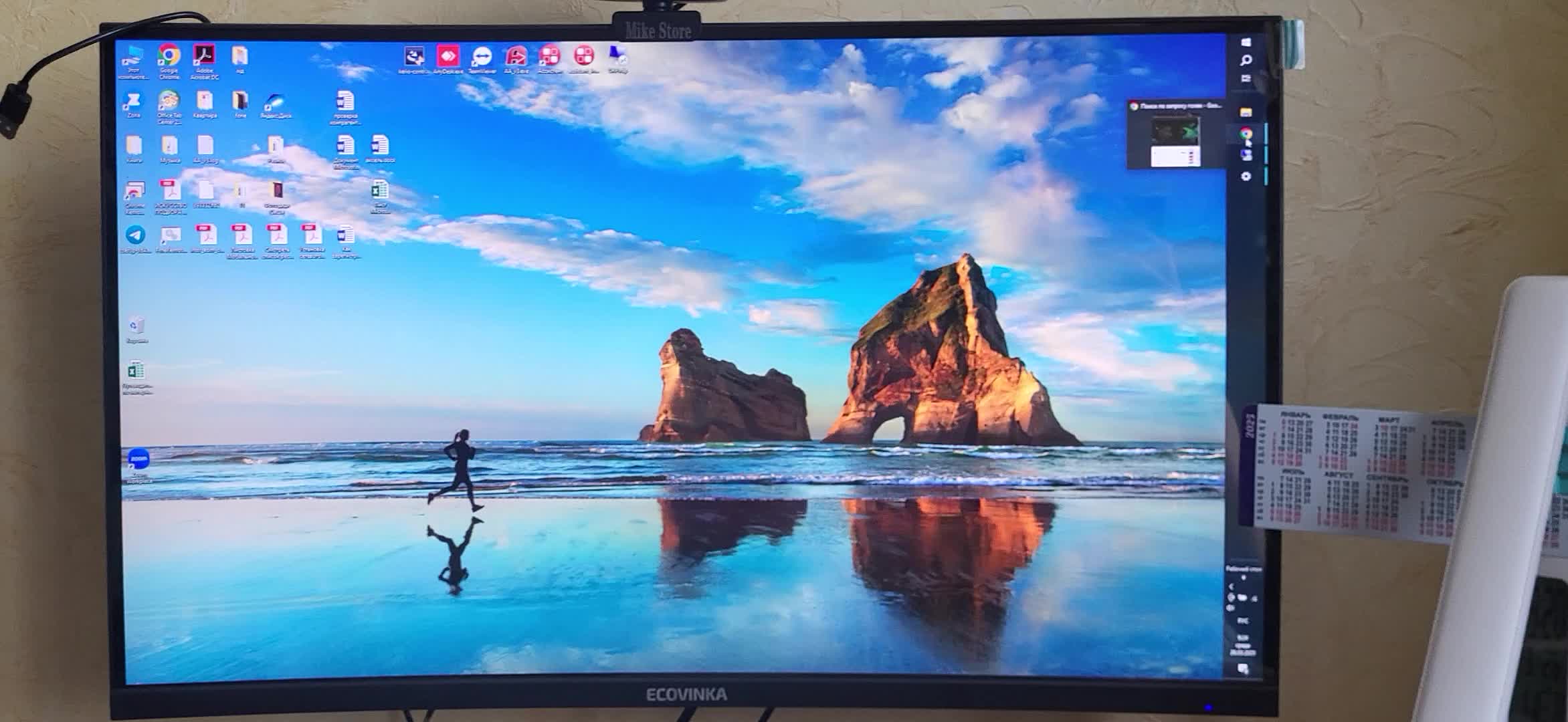Open the Windows Start menu
The height and width of the screenshot is (722, 1568).
(x=1246, y=42)
